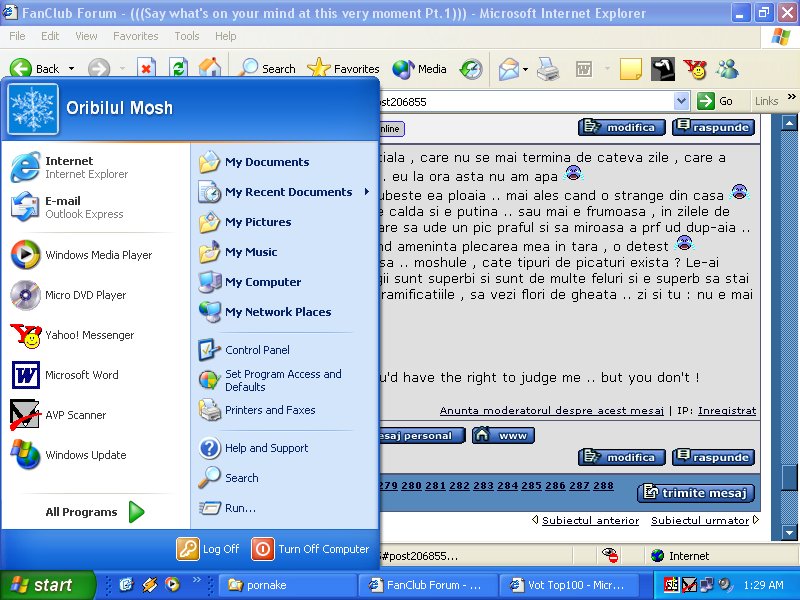Click the black dog toolbar icon

(663, 69)
